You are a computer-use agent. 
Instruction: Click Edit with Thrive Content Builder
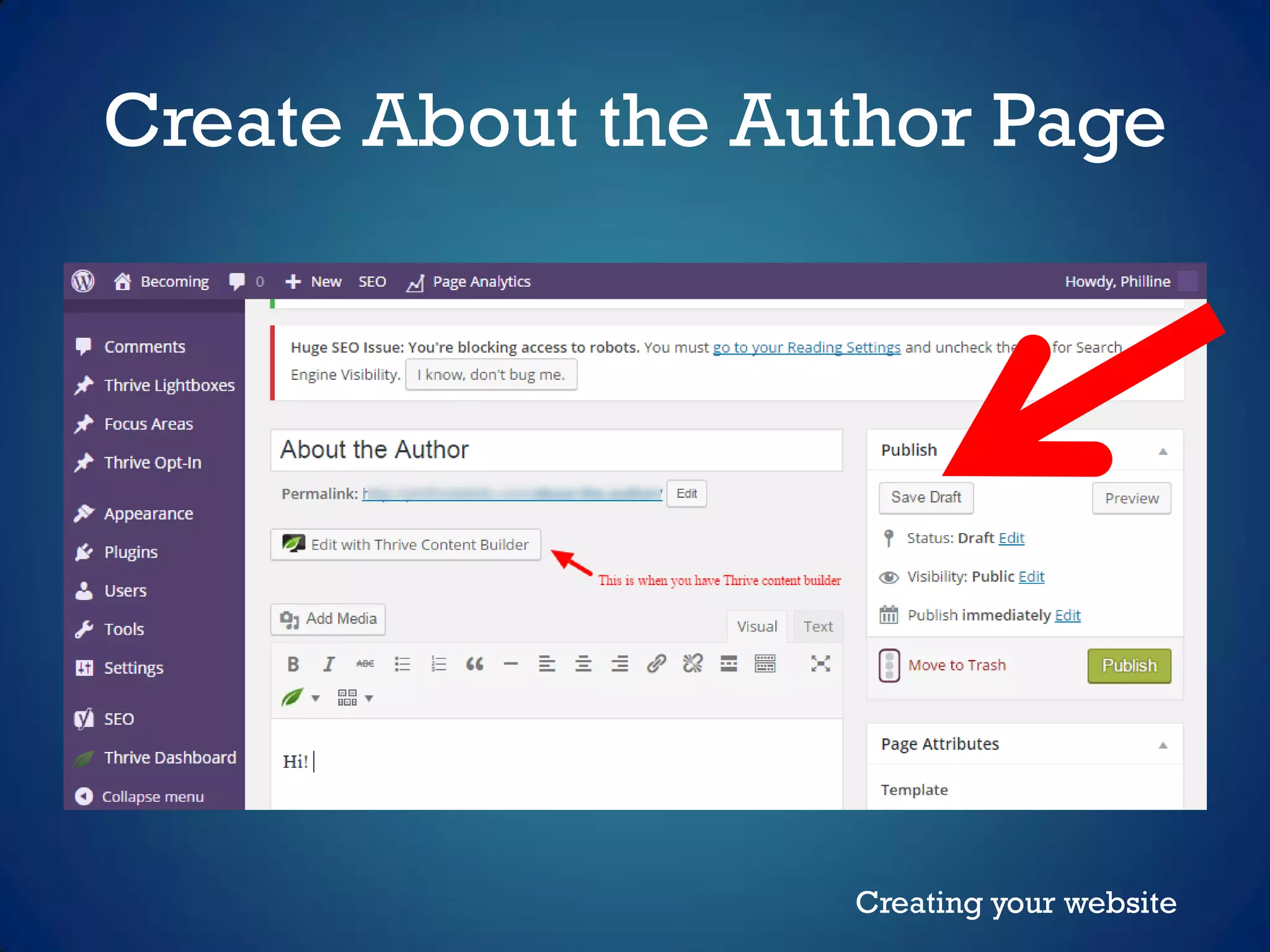tap(406, 545)
